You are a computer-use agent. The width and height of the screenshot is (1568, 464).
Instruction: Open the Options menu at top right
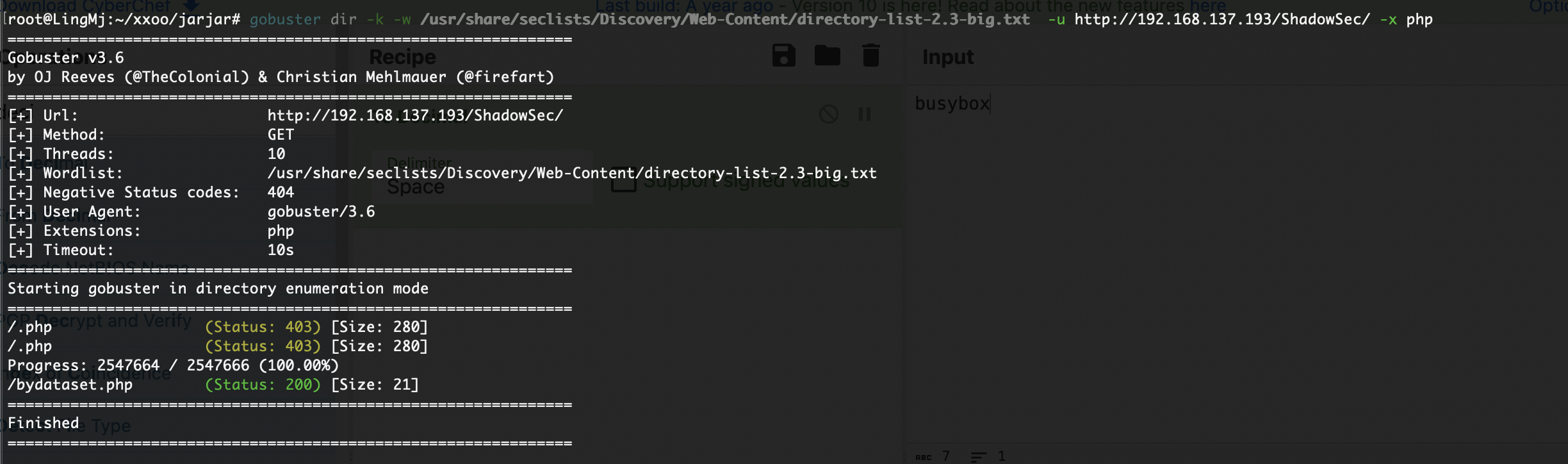(1548, 6)
